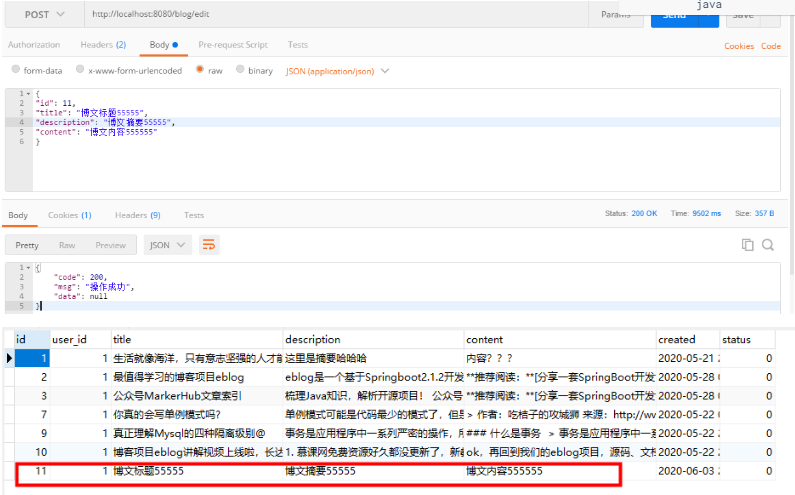The width and height of the screenshot is (795, 495).
Task: Select the binary radio option
Action: coord(240,69)
